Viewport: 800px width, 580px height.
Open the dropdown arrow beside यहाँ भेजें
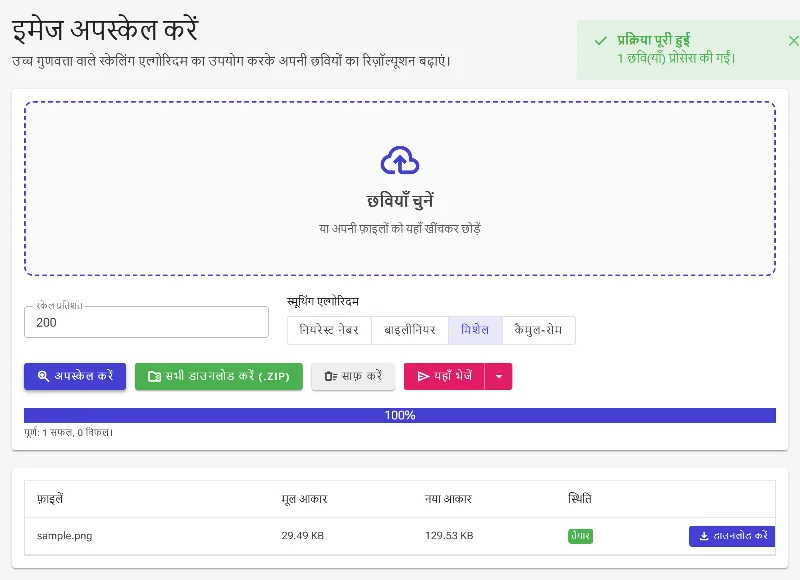pos(498,376)
